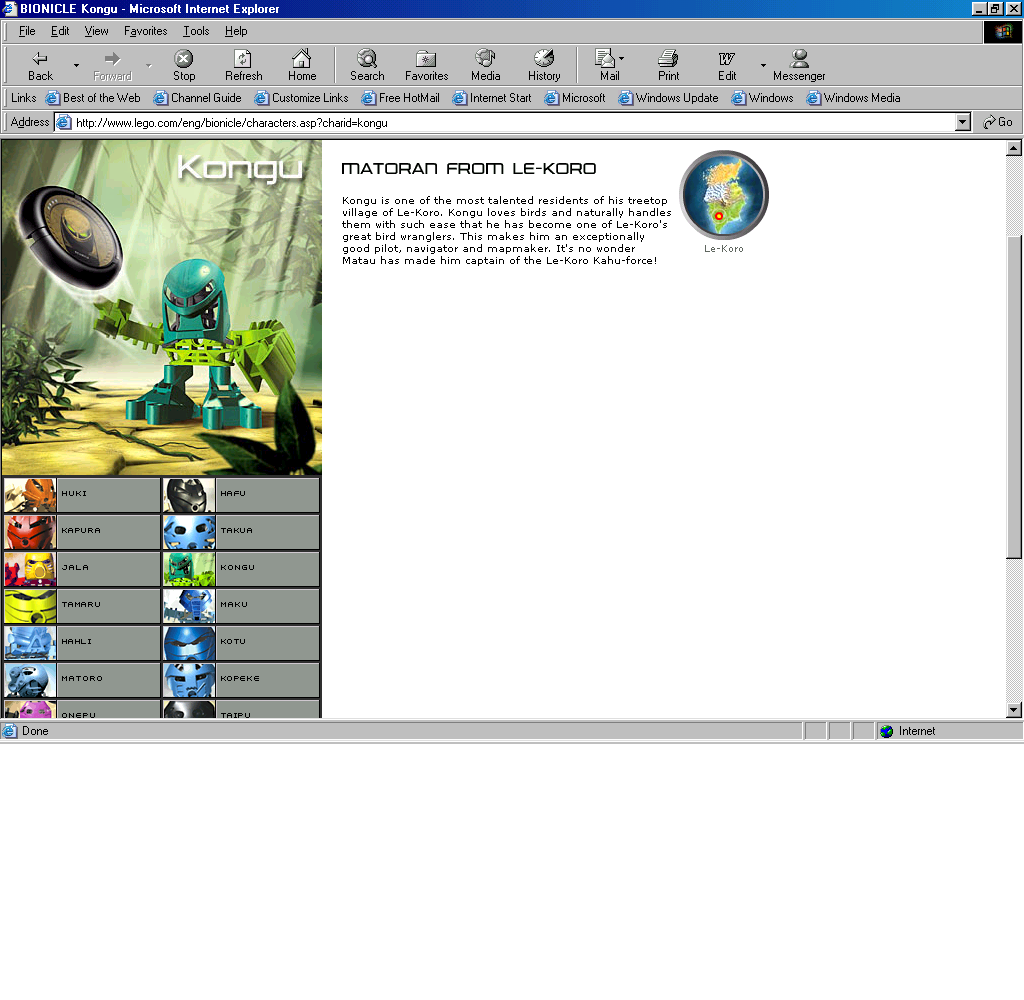Open the View menu
1024x1000 pixels.
(x=96, y=31)
